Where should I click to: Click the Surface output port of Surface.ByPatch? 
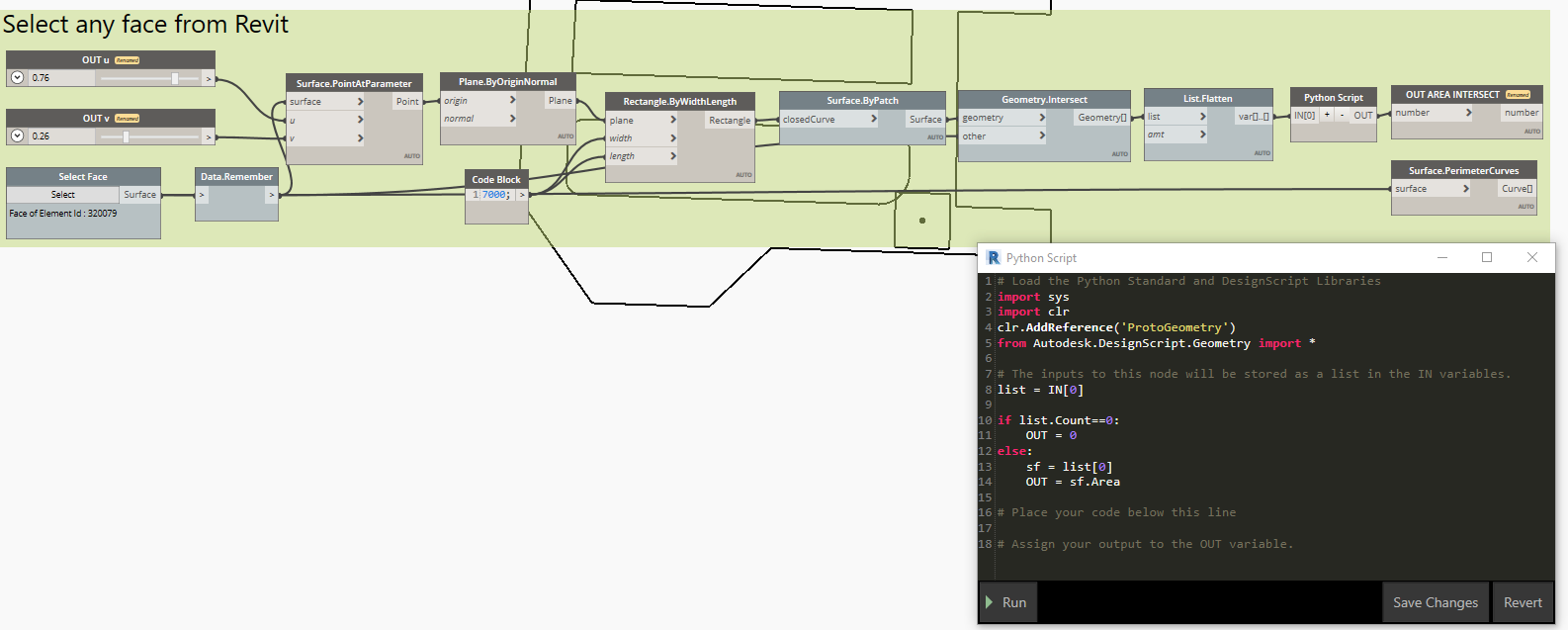[925, 119]
